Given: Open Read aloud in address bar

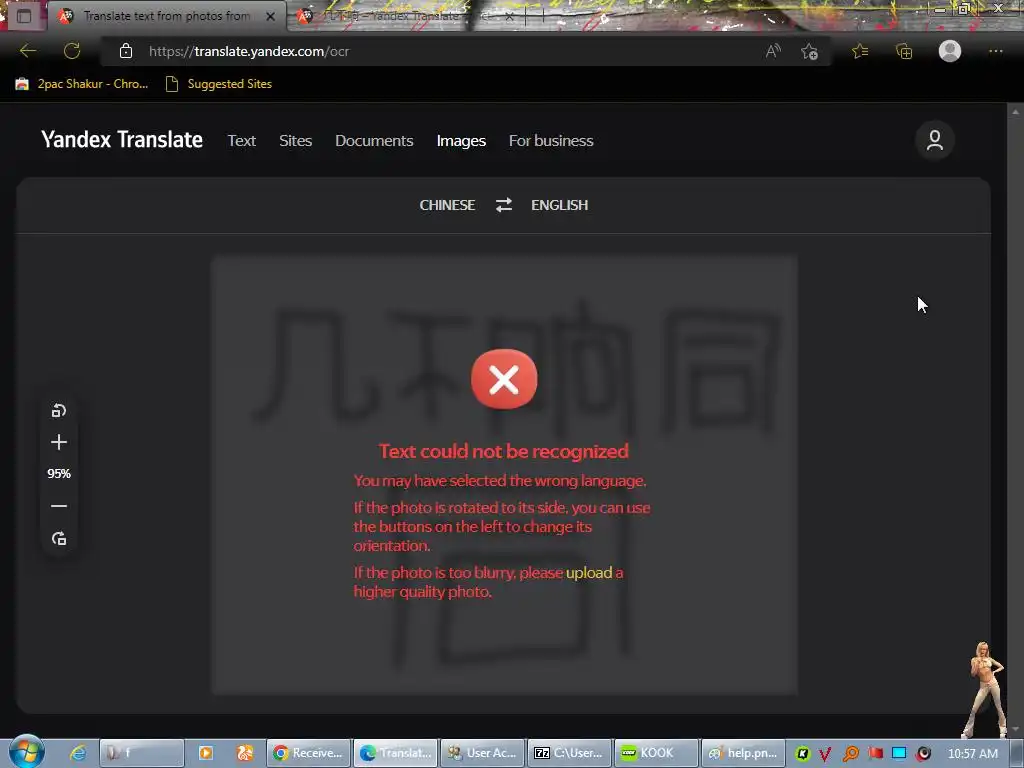Looking at the screenshot, I should pyautogui.click(x=773, y=51).
